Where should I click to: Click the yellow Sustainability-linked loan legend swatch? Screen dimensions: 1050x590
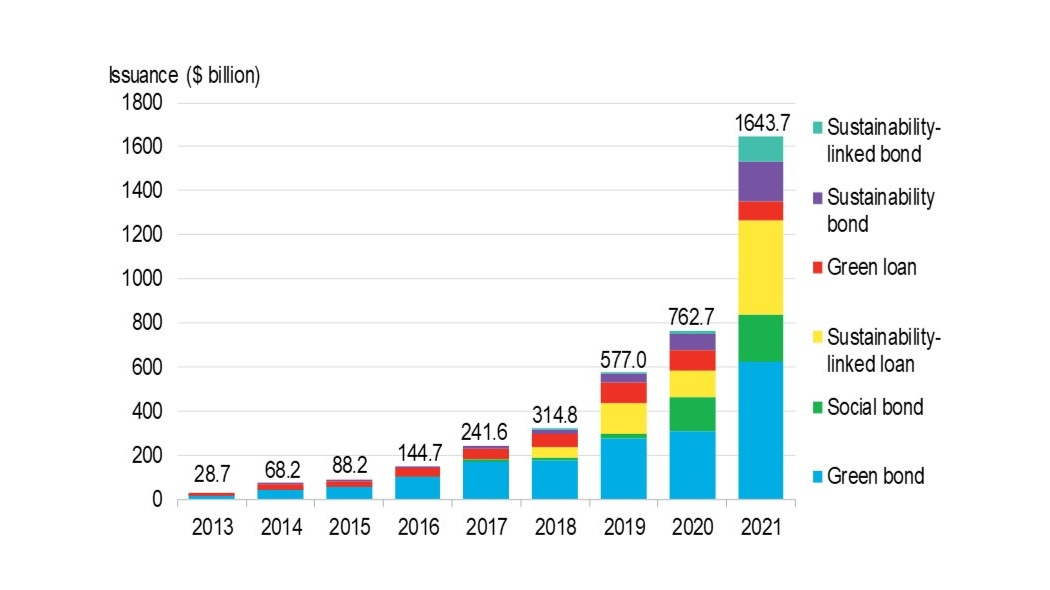[818, 338]
